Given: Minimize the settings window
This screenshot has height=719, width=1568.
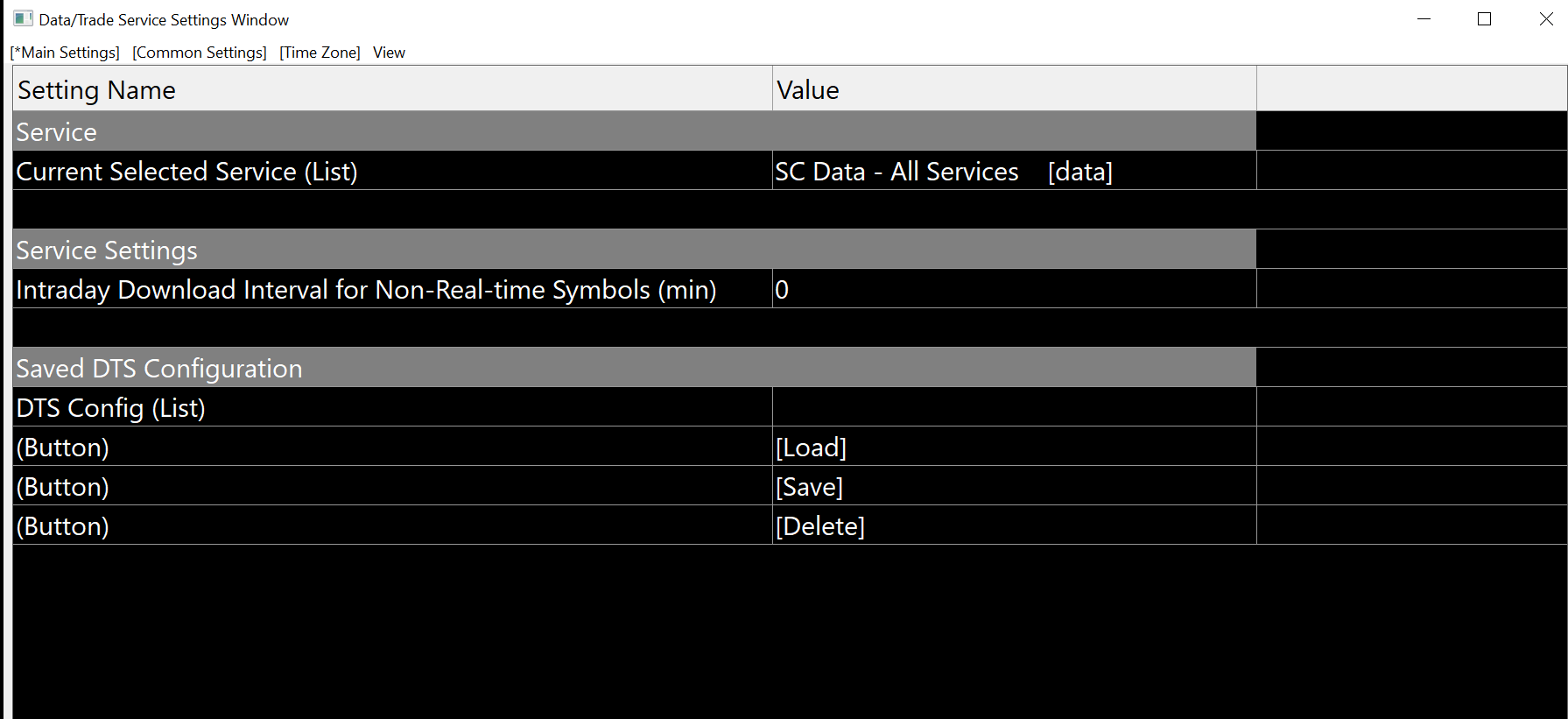Looking at the screenshot, I should (1424, 19).
